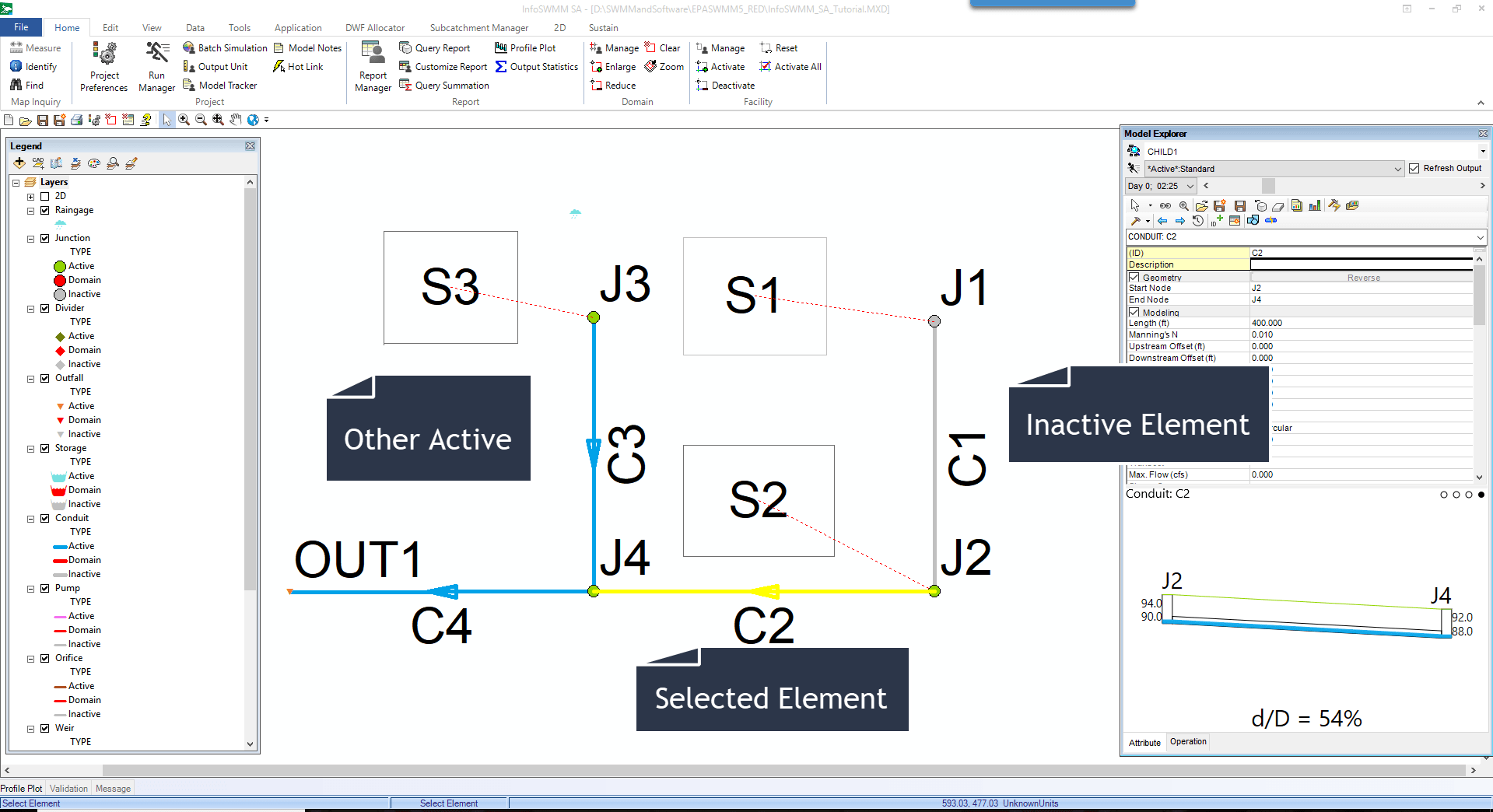Open Output Statistics report
Viewport: 1493px width, 812px height.
(537, 67)
